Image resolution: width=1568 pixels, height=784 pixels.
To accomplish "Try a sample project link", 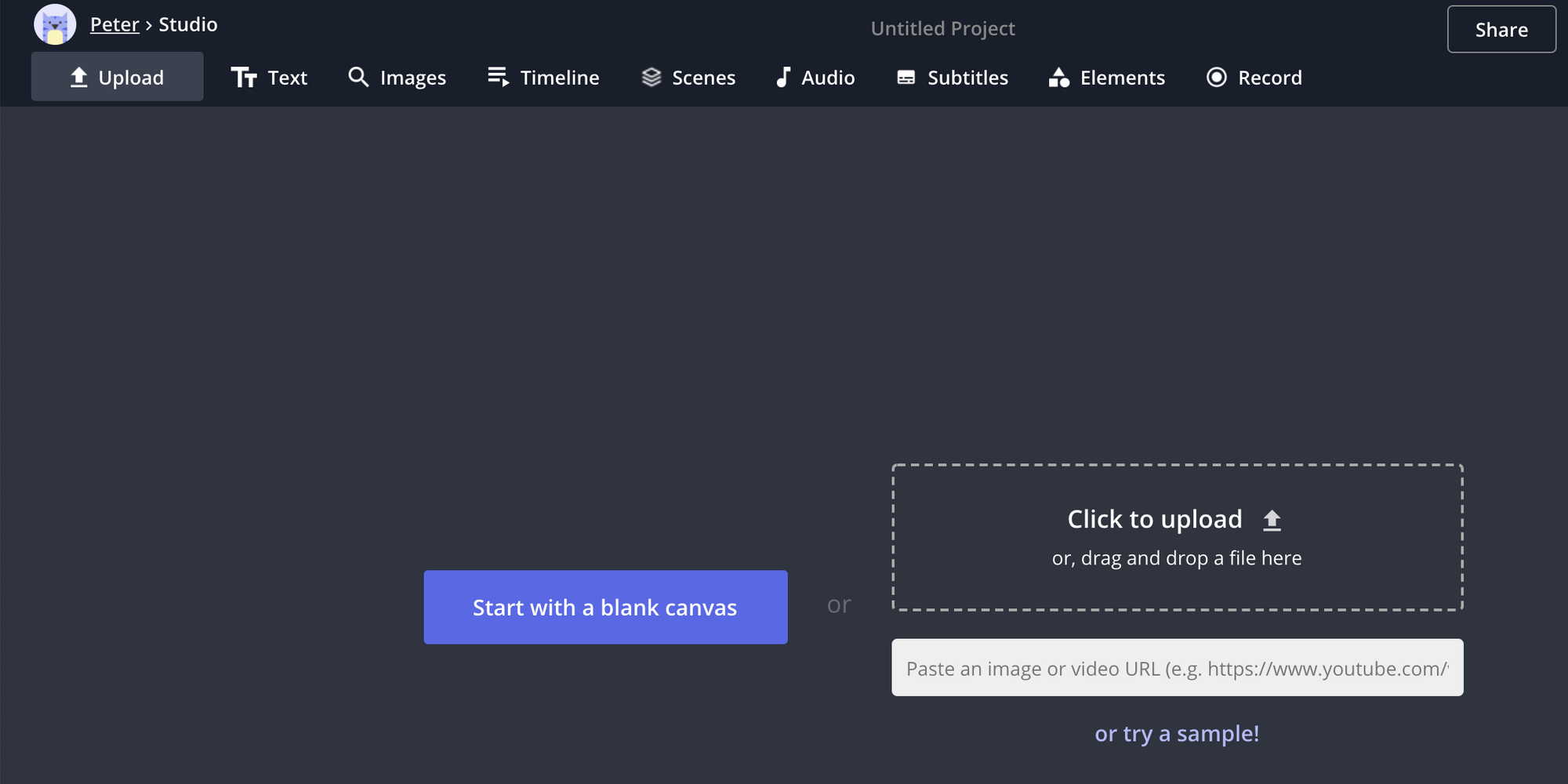I will pyautogui.click(x=1177, y=733).
